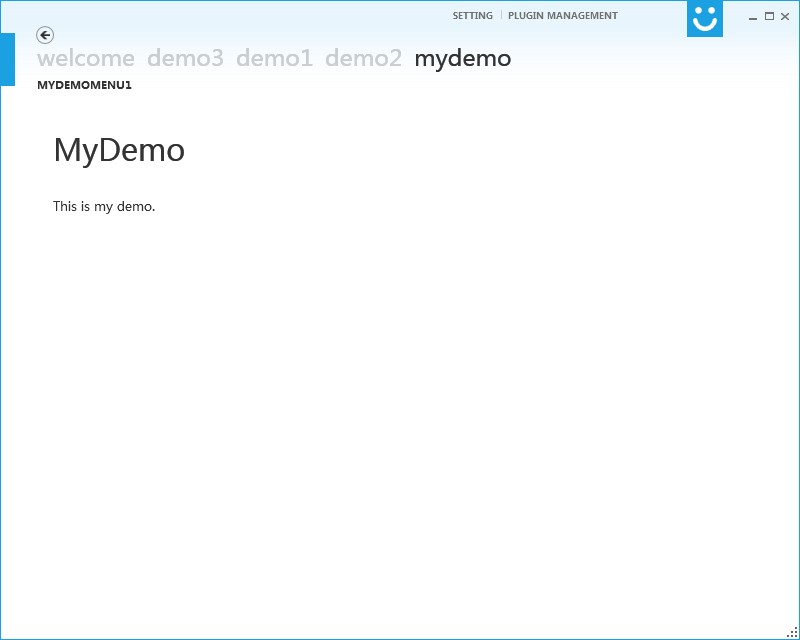Click the back arrow icon
The height and width of the screenshot is (640, 800).
coord(45,35)
